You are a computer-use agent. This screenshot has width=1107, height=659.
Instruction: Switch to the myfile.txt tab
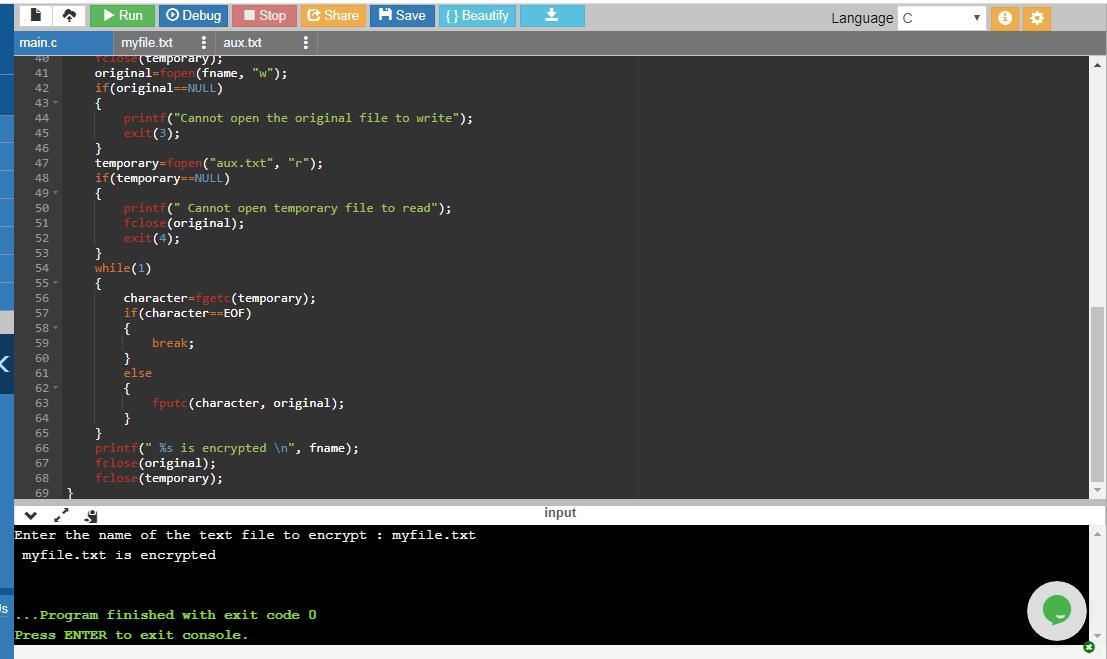(147, 42)
